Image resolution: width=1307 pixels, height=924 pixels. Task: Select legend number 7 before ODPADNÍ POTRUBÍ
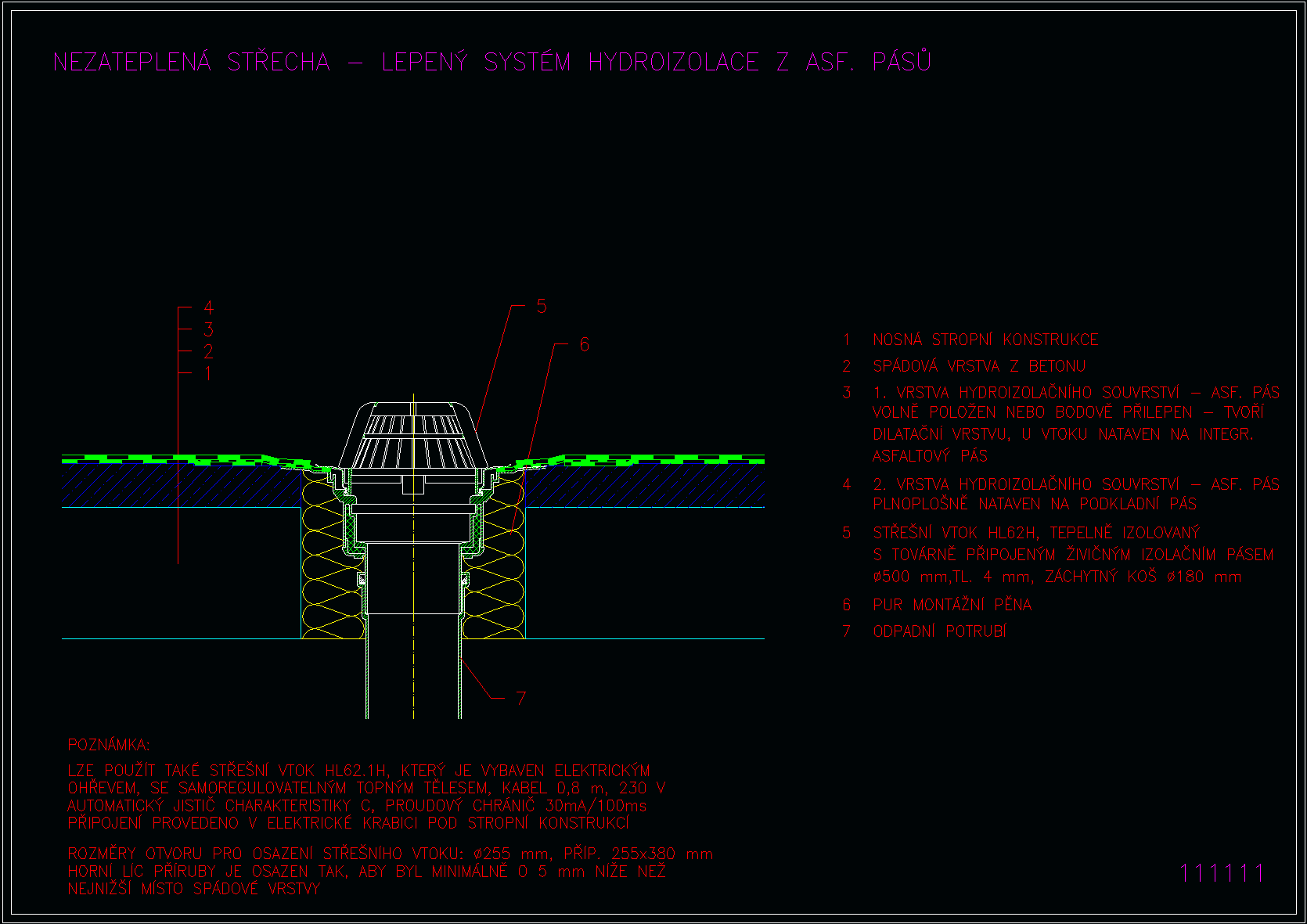point(846,631)
